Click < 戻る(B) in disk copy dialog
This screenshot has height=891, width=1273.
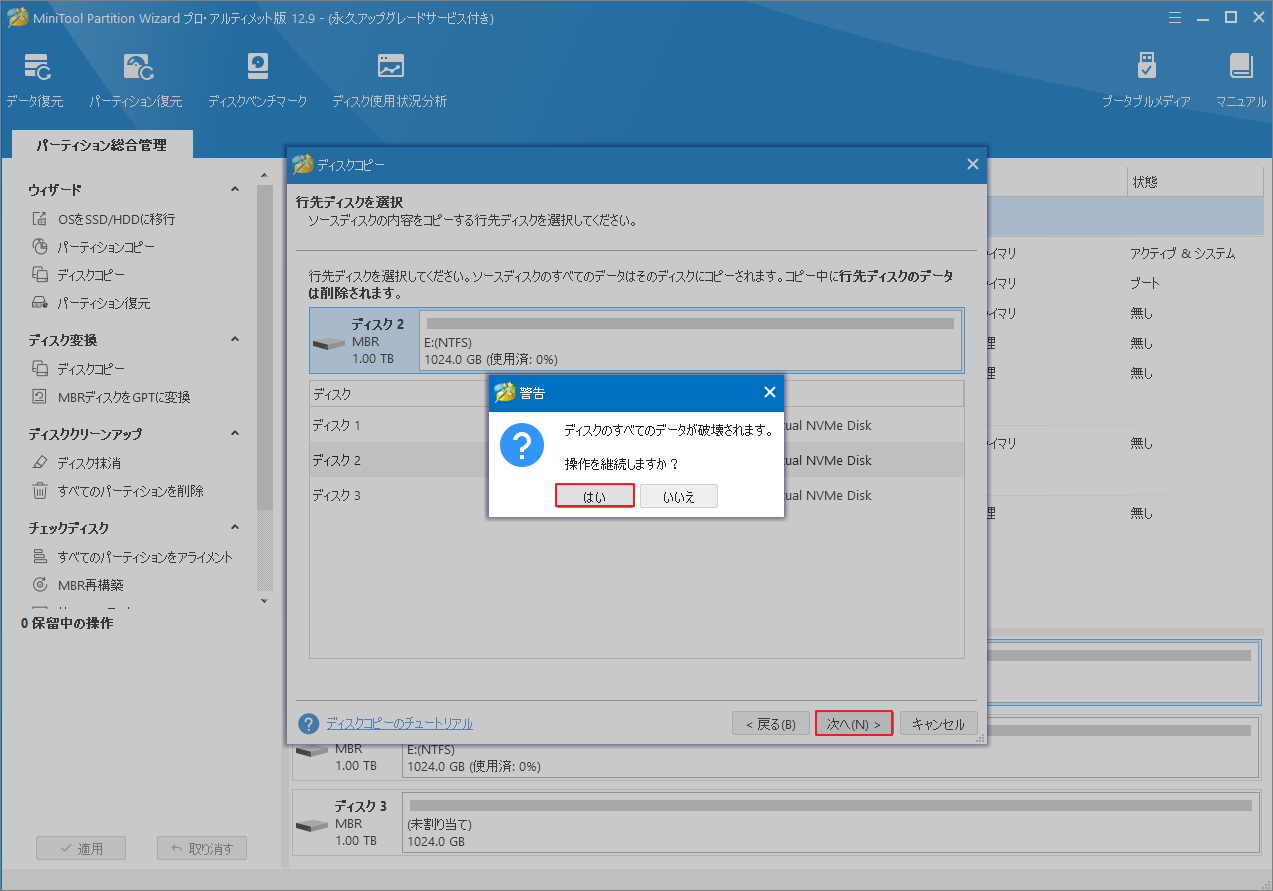[x=771, y=724]
